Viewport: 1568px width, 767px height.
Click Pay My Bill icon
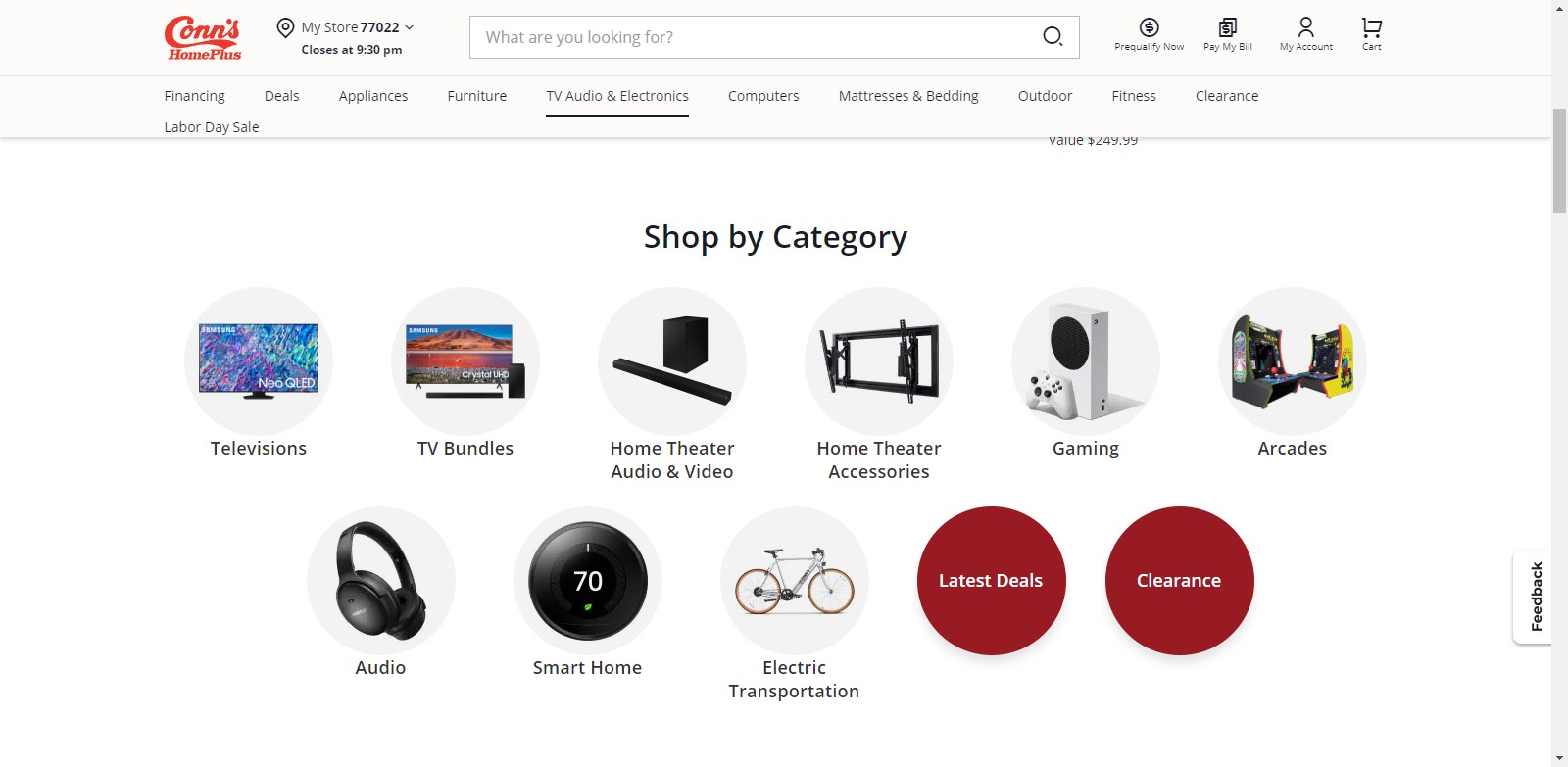point(1227,27)
